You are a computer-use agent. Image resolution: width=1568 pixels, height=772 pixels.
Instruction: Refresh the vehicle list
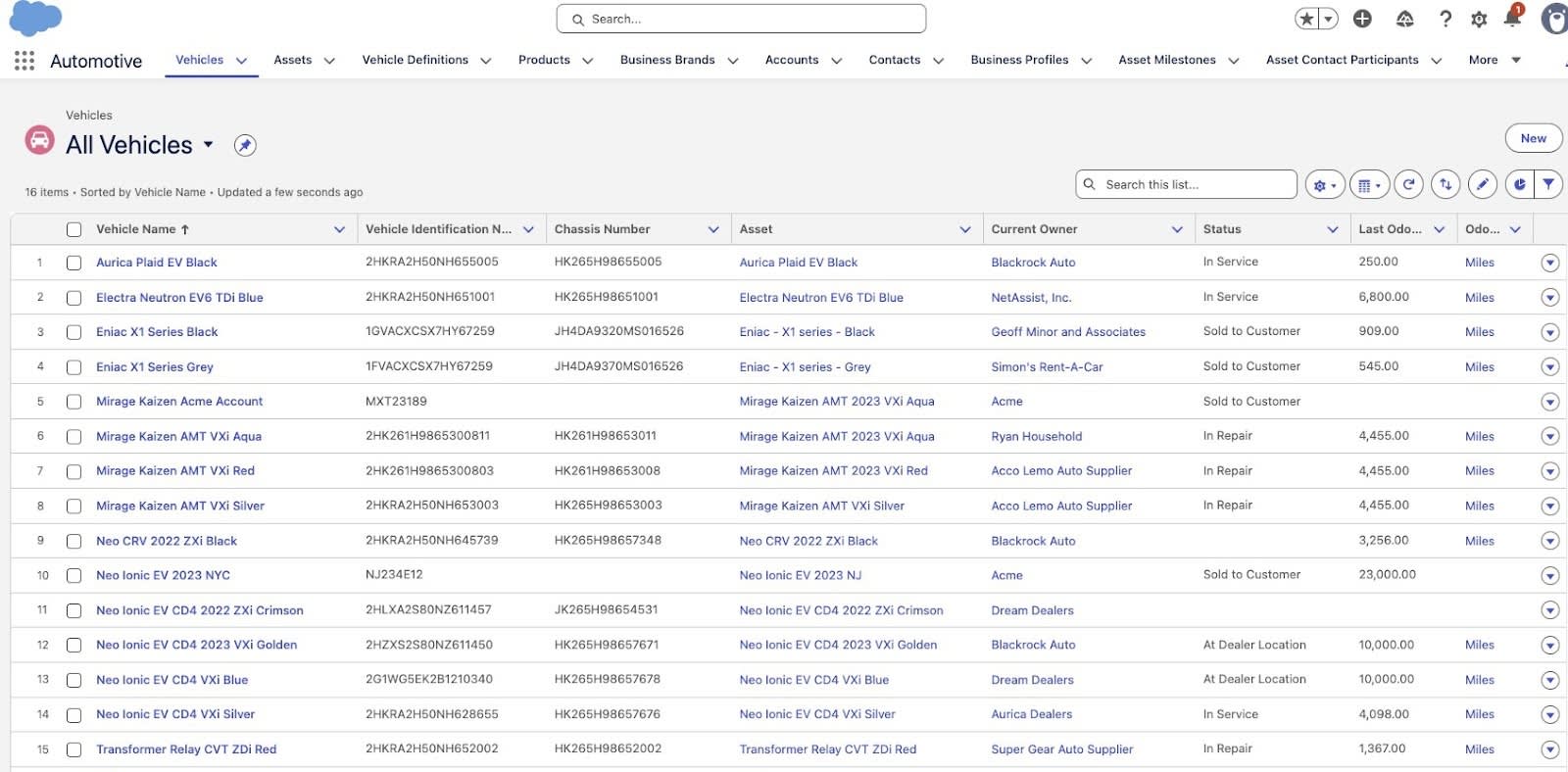tap(1409, 184)
